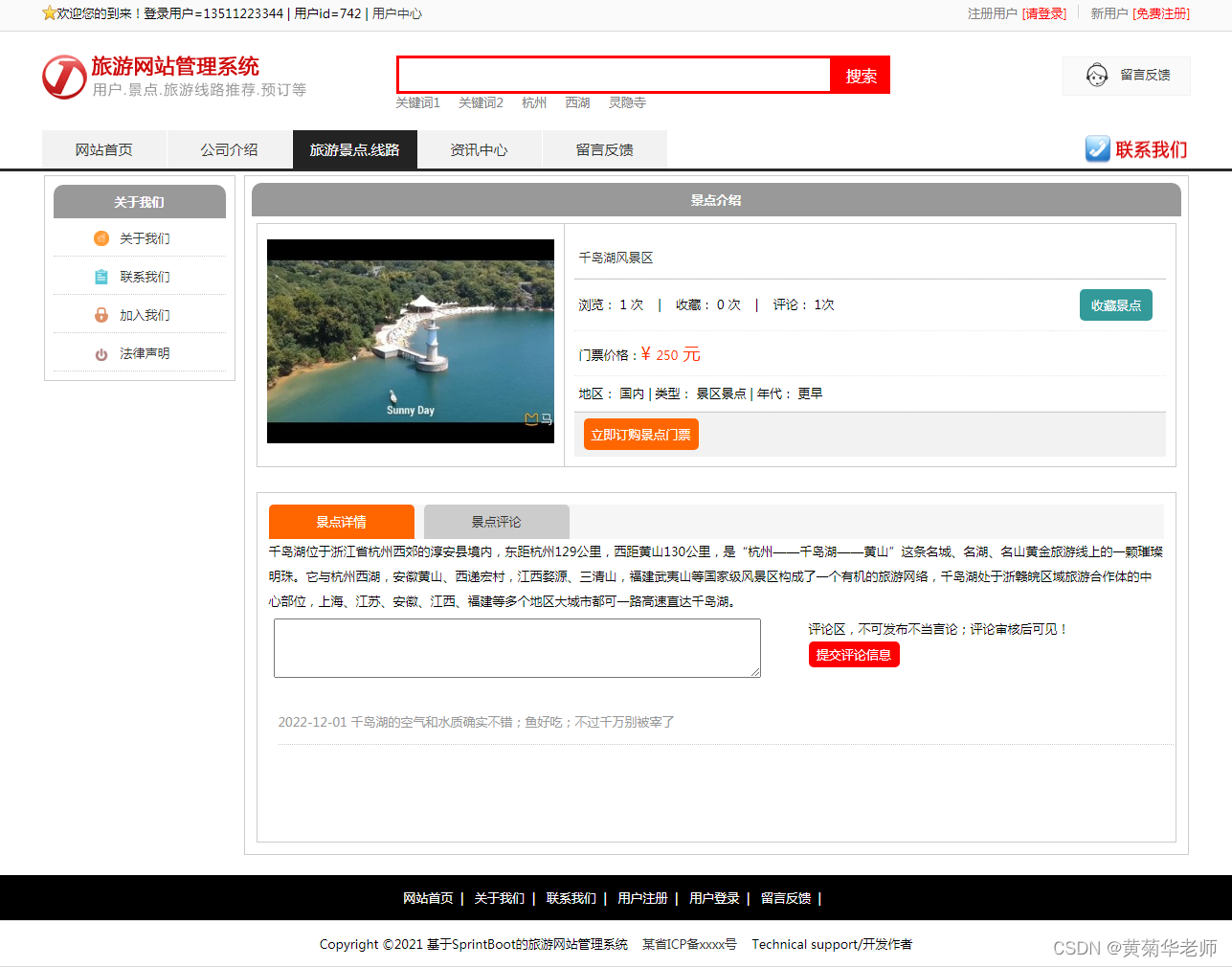Click the orange icon next to 关于我们
This screenshot has width=1232, height=967.
coord(101,238)
